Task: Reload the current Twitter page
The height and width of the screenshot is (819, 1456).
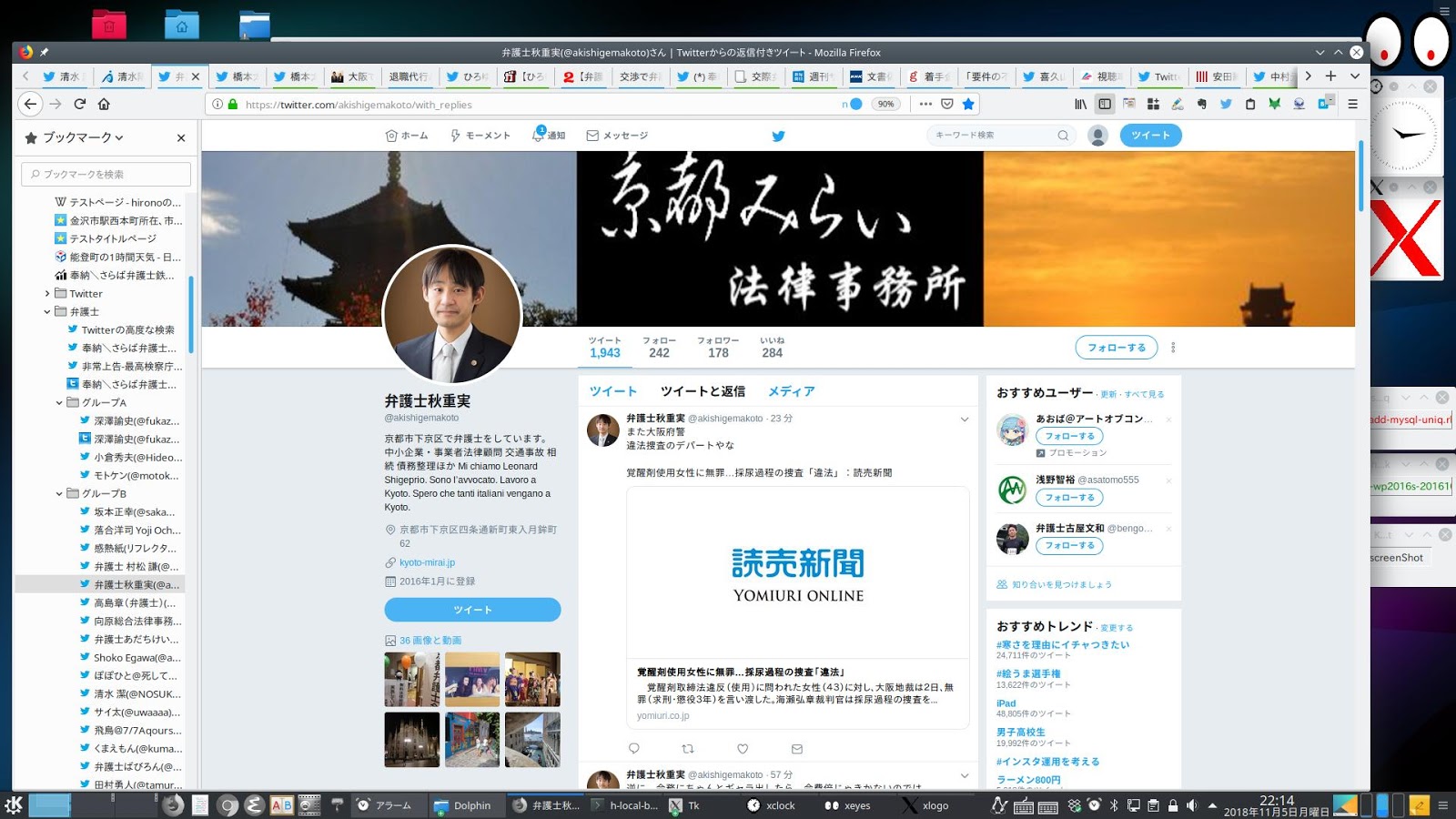Action: (x=80, y=104)
